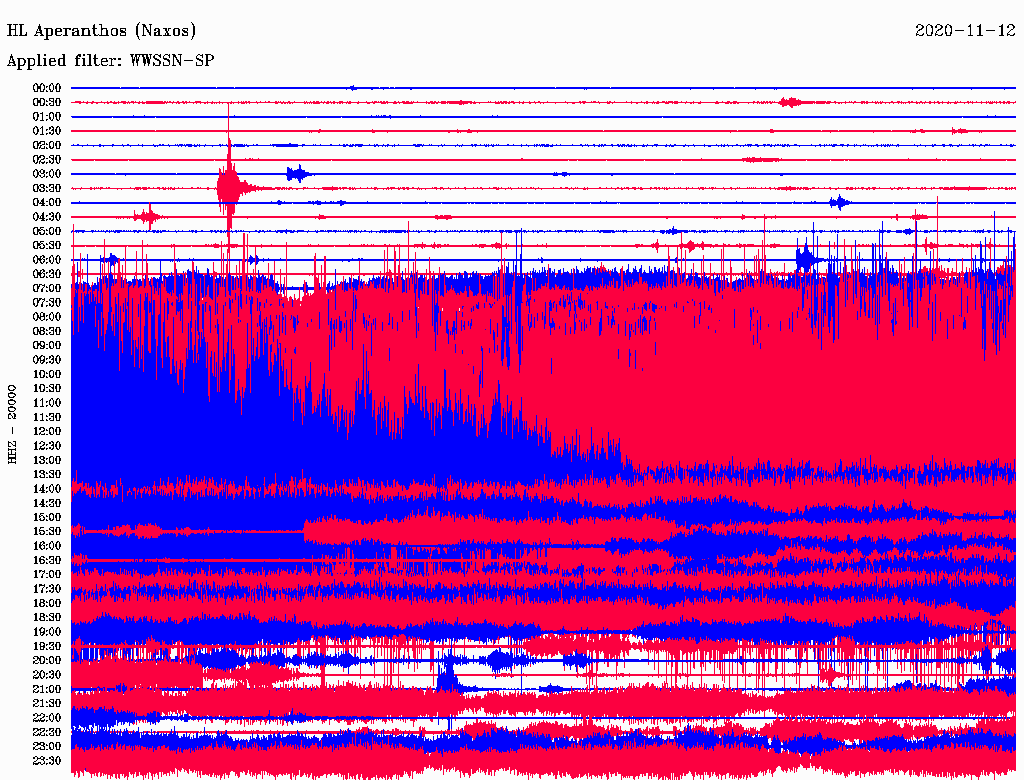Viewport: 1024px width, 780px height.
Task: Select the 01:30 time label
Action: (x=47, y=131)
